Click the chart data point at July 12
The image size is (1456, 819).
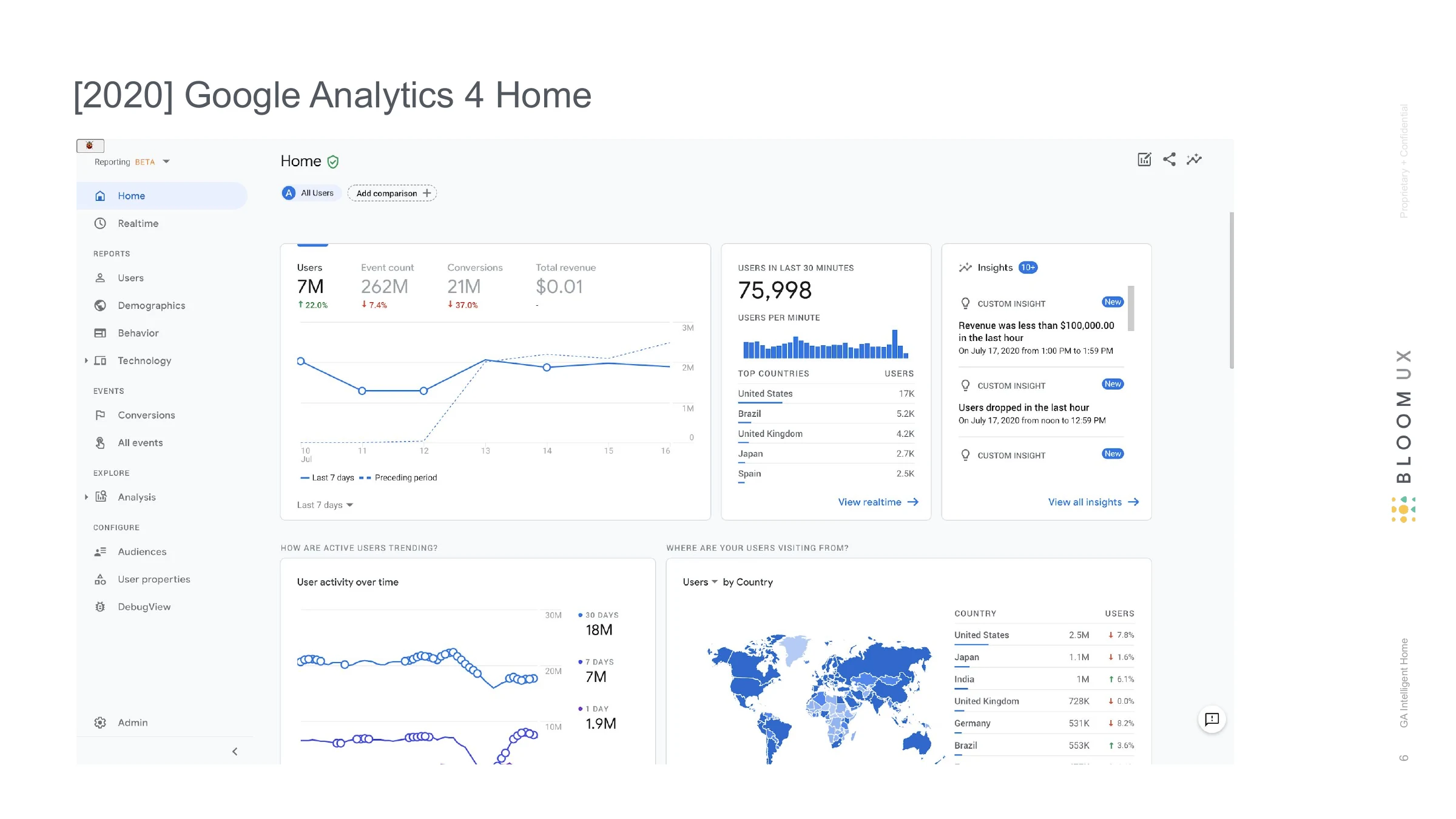coord(424,391)
